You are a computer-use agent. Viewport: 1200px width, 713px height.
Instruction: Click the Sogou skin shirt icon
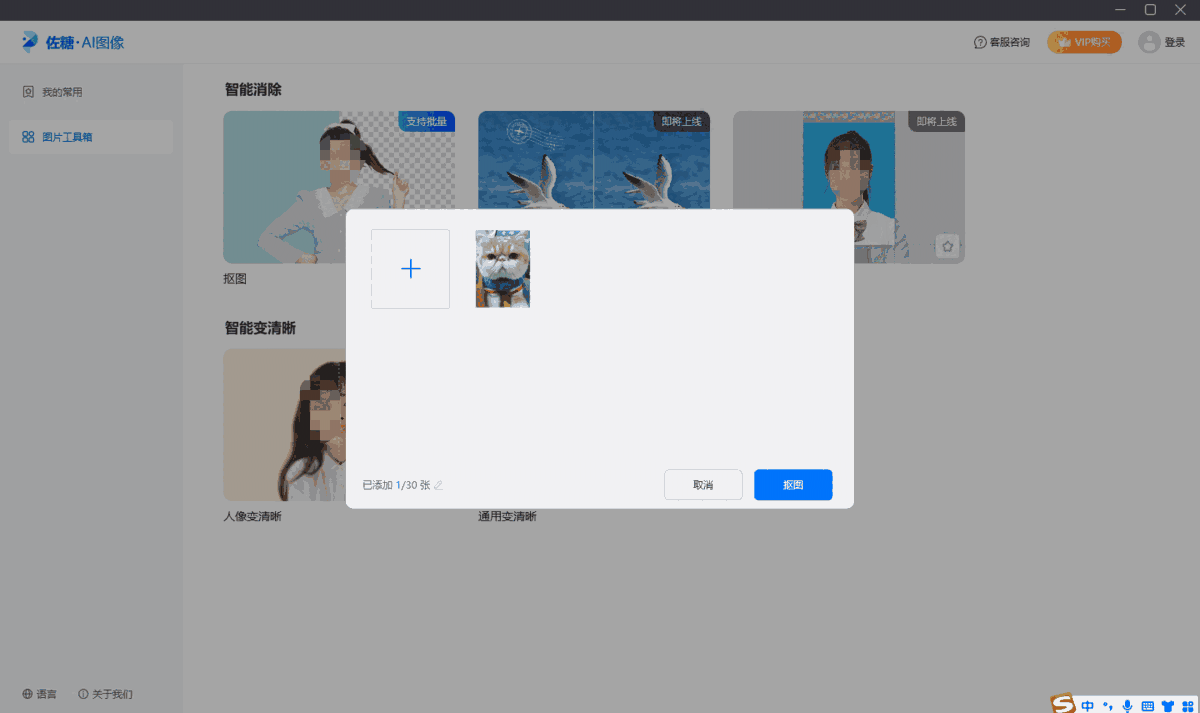[1167, 706]
